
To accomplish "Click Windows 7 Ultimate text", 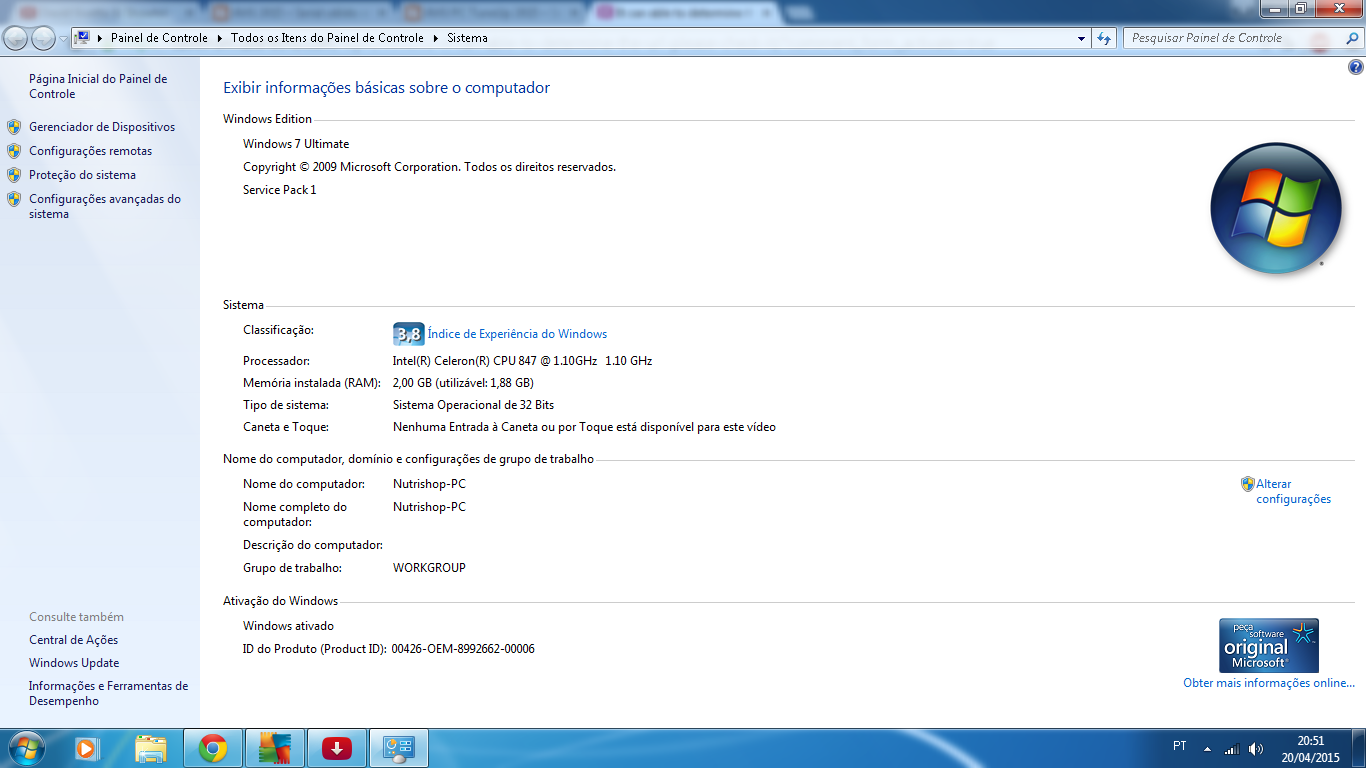I will coord(296,144).
